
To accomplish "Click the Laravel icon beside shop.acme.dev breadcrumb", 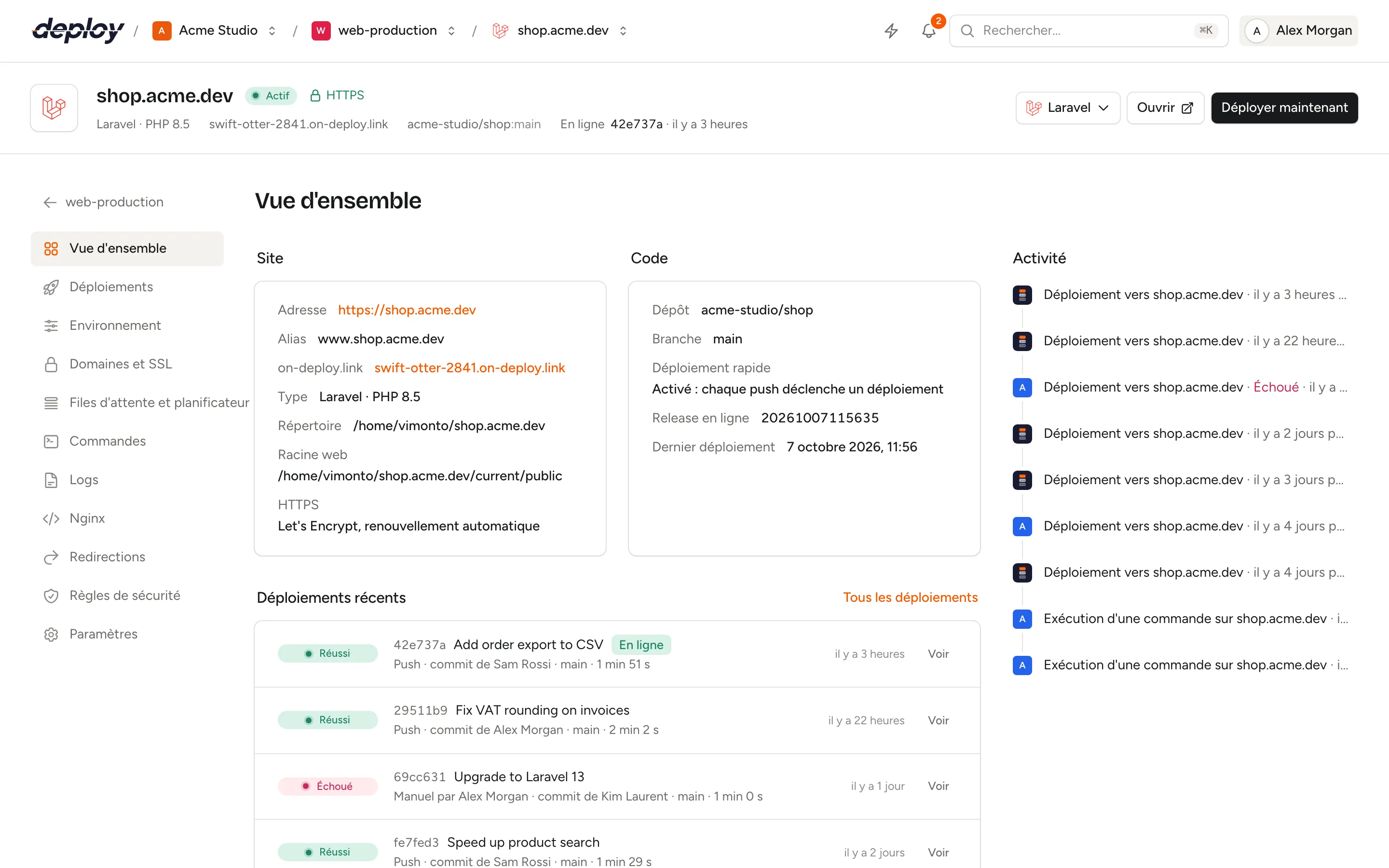I will coord(500,30).
